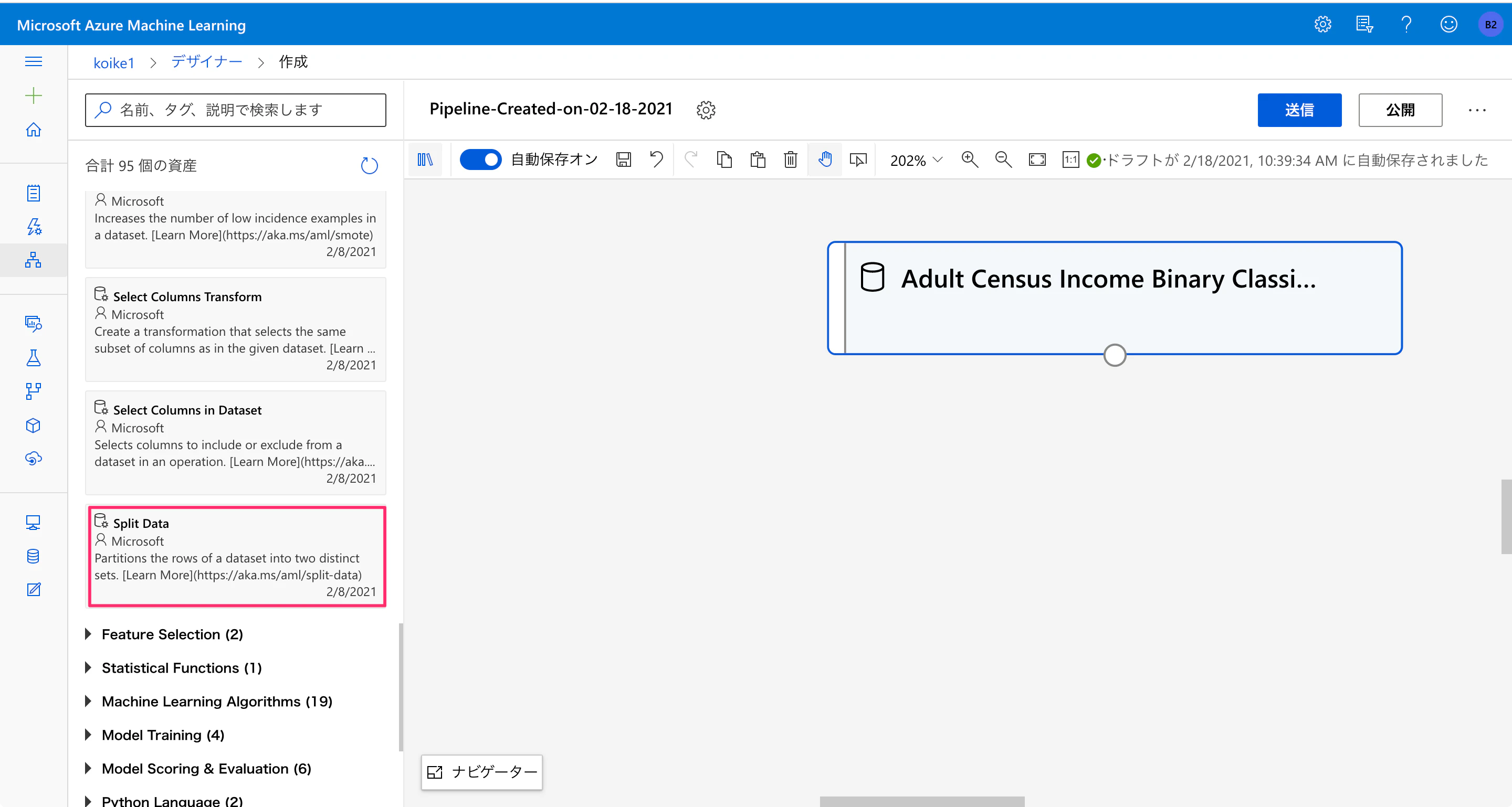
Task: Copy the selected module with the copy icon
Action: [724, 160]
